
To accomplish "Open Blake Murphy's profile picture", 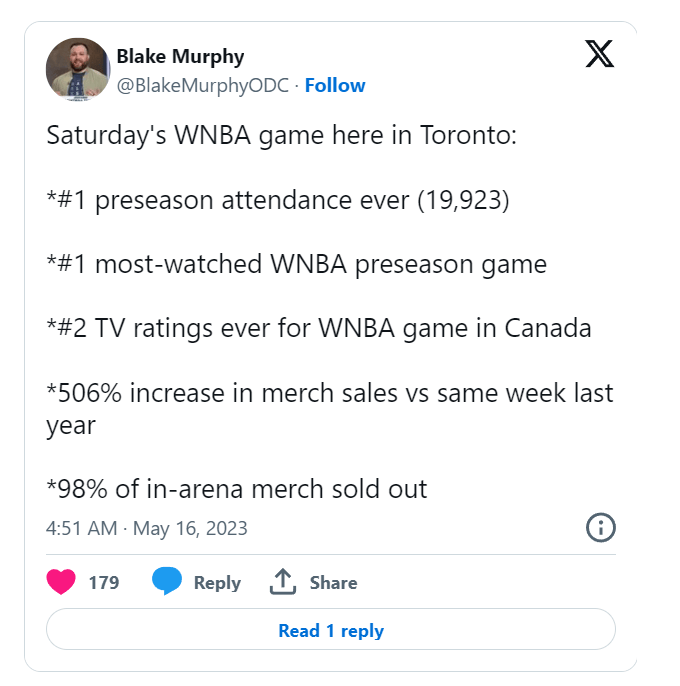I will click(x=78, y=69).
